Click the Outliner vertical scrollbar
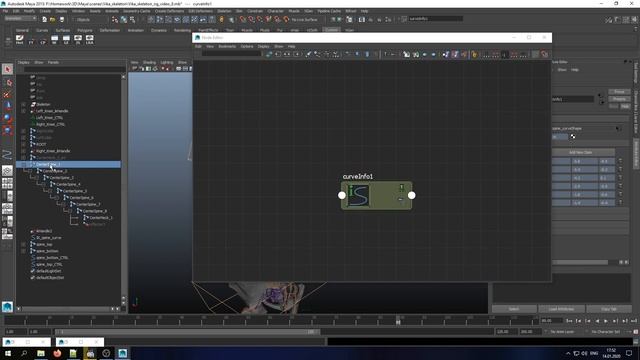640x360 pixels. (123, 188)
